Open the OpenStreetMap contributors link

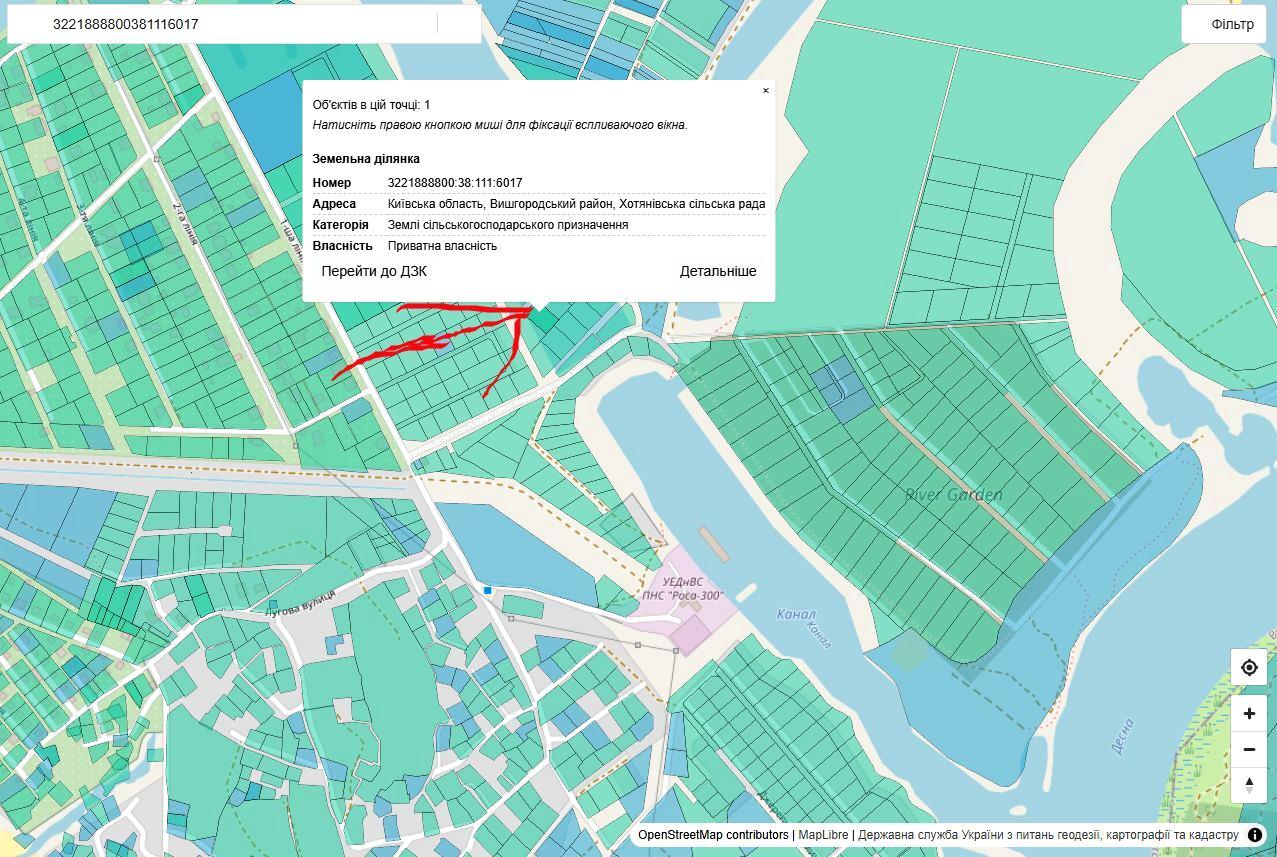coord(713,835)
